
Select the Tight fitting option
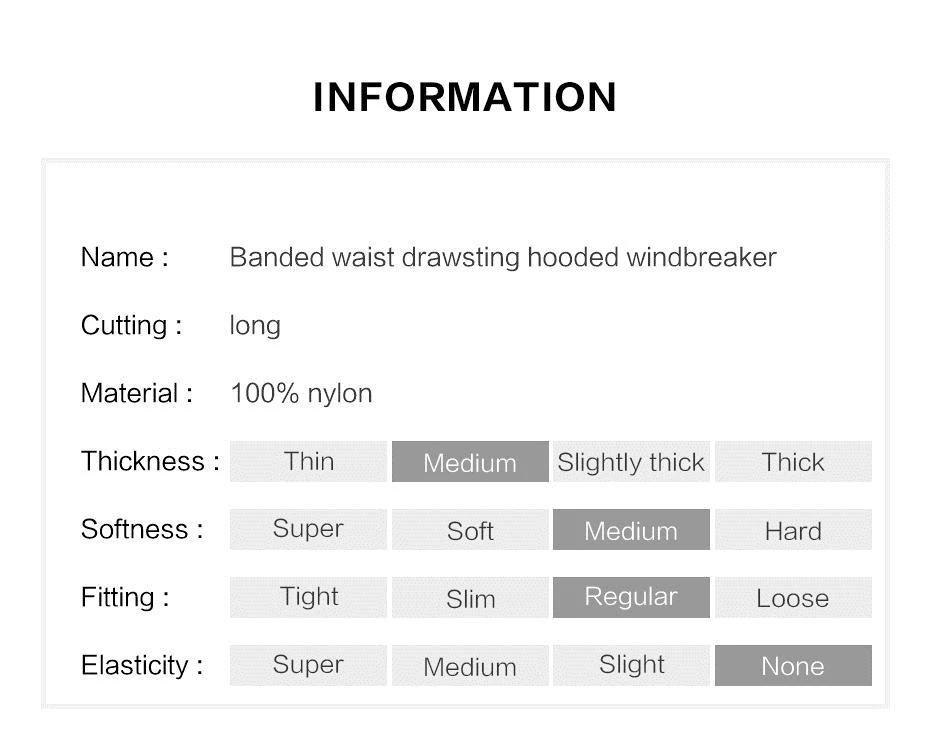tap(308, 597)
